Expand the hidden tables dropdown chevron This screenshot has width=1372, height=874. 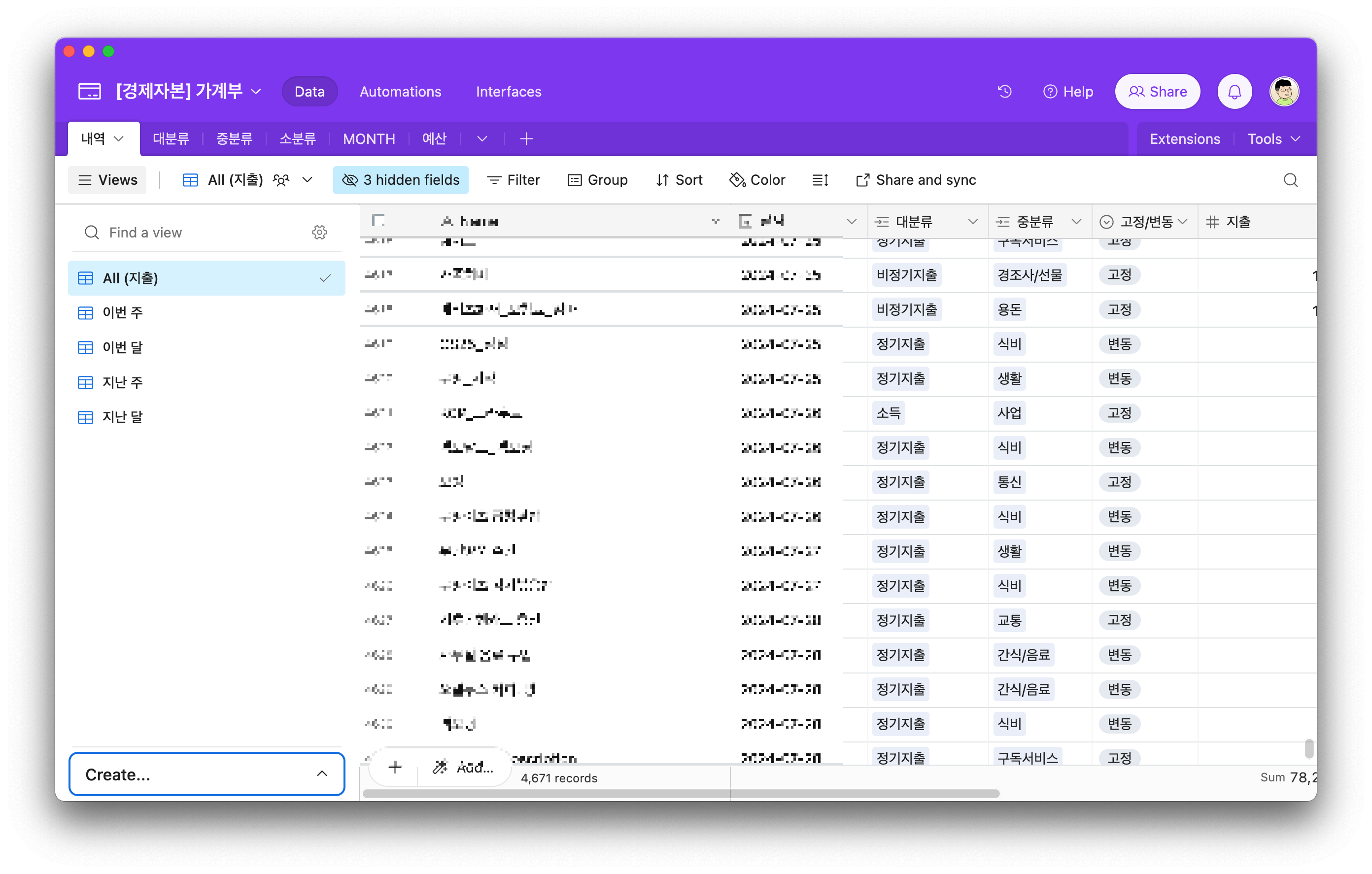click(482, 139)
